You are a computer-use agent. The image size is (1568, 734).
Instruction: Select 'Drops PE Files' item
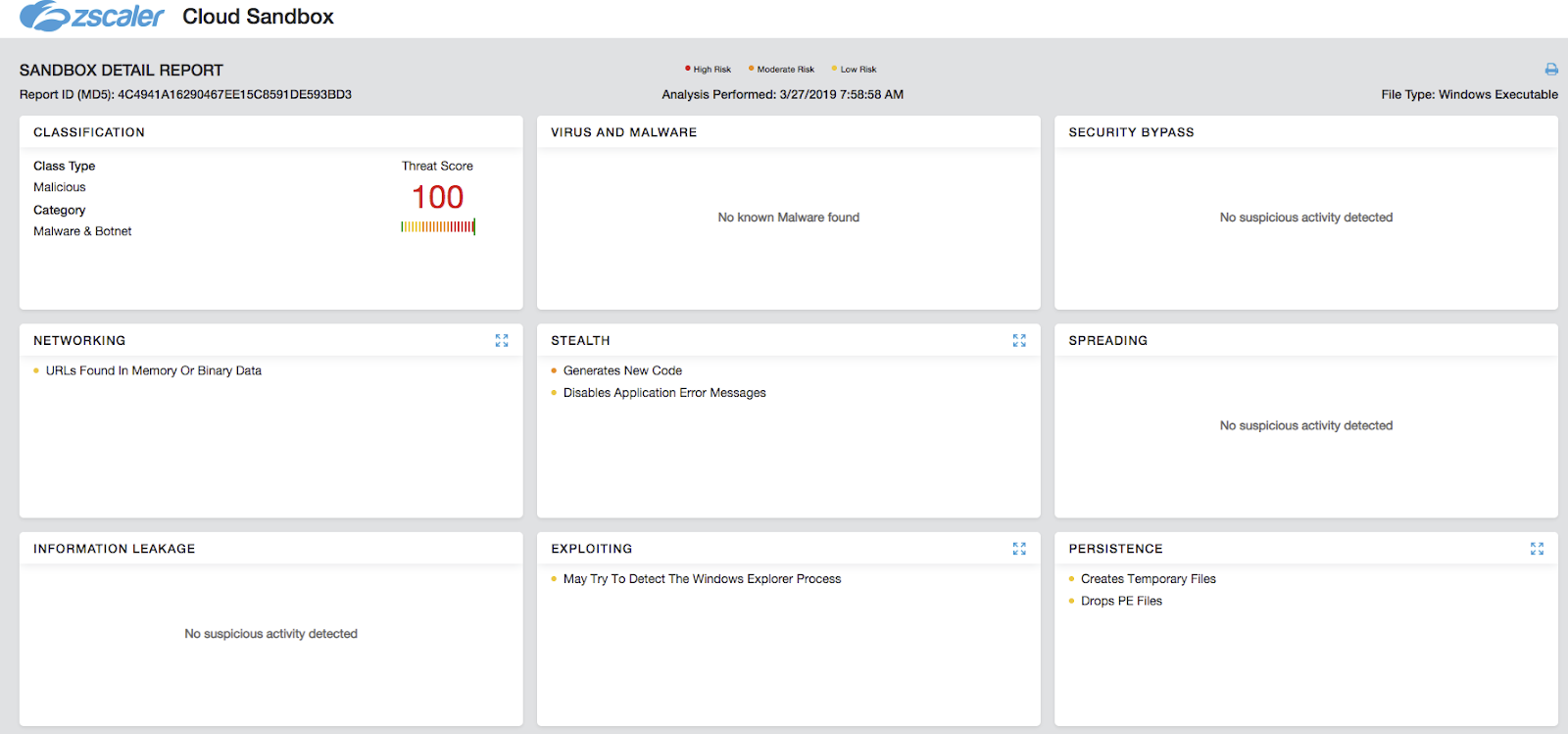coord(1121,602)
